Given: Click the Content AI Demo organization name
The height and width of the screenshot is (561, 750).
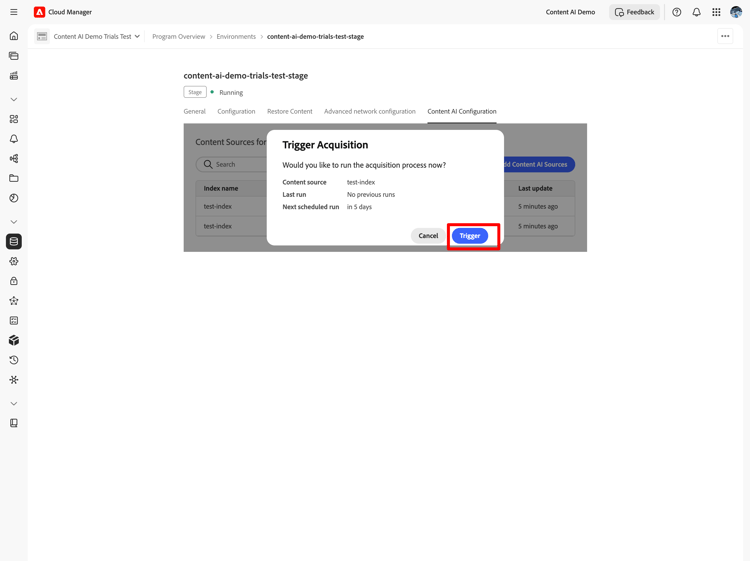Looking at the screenshot, I should coord(570,12).
